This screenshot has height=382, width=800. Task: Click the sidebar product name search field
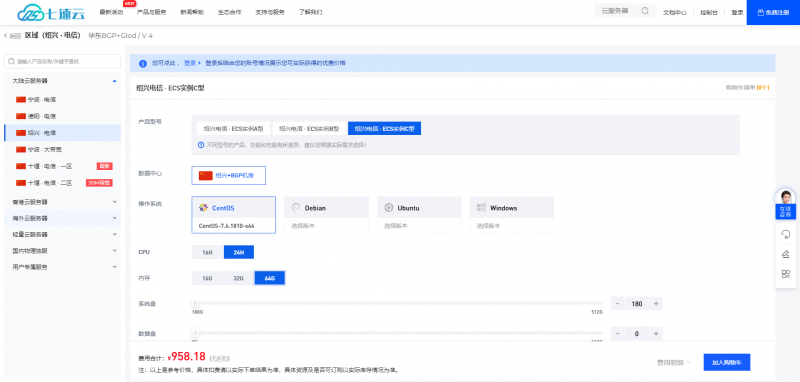pos(62,61)
